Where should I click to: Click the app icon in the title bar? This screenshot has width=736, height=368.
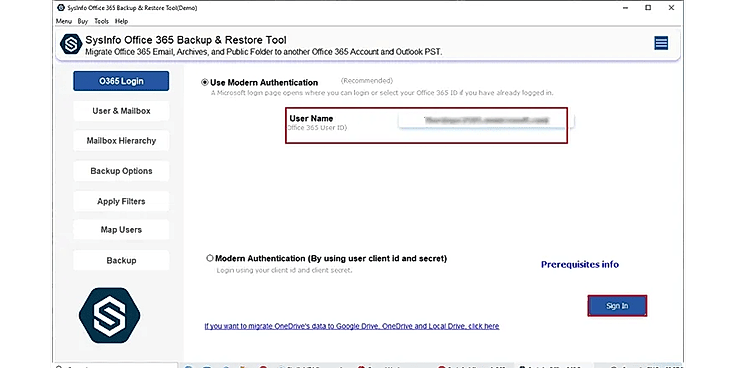(x=60, y=8)
